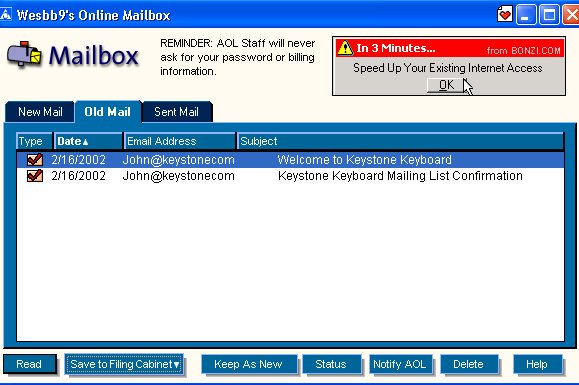
Task: Delete the selected email
Action: 469,364
